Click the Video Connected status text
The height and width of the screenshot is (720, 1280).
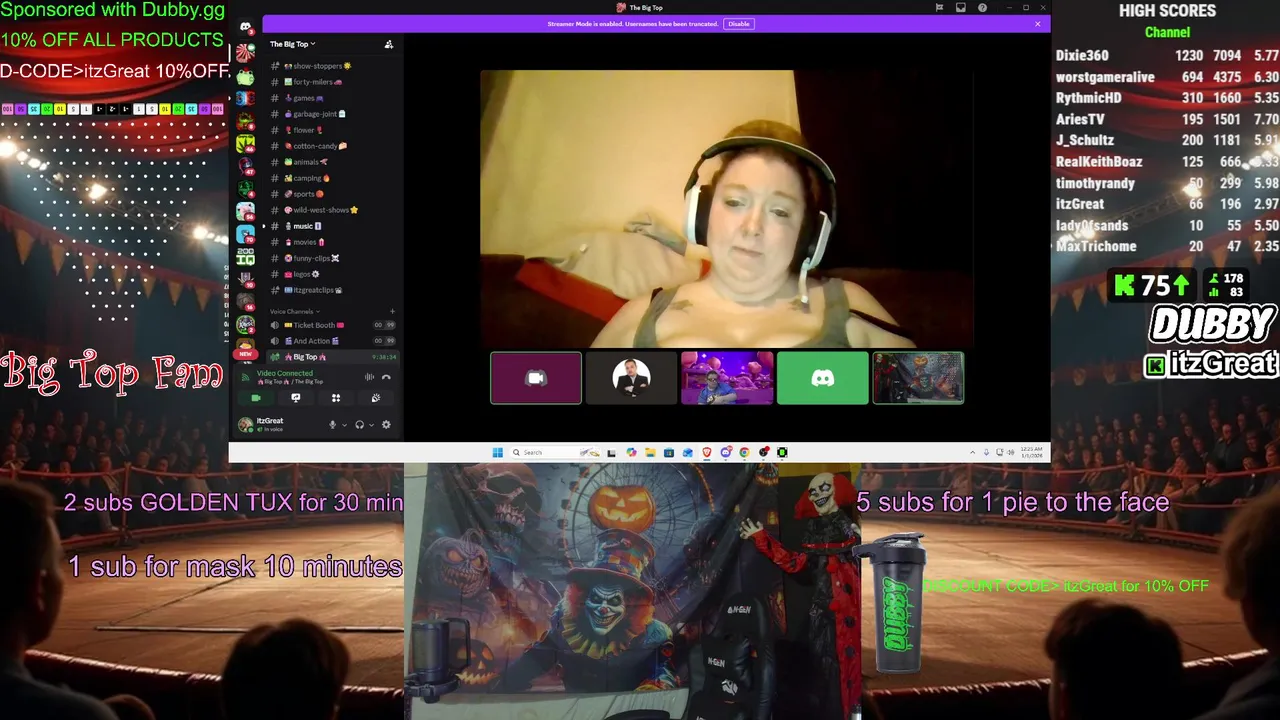tap(285, 373)
